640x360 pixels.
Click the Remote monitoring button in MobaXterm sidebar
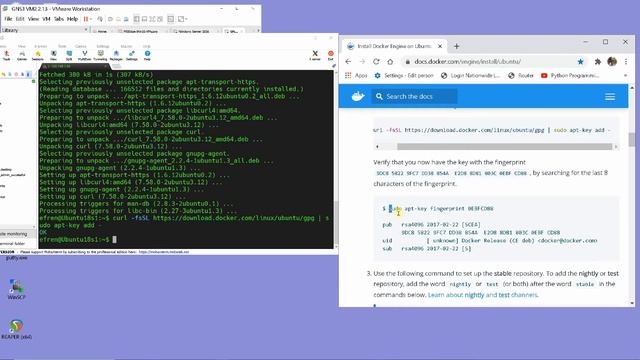[x=13, y=234]
